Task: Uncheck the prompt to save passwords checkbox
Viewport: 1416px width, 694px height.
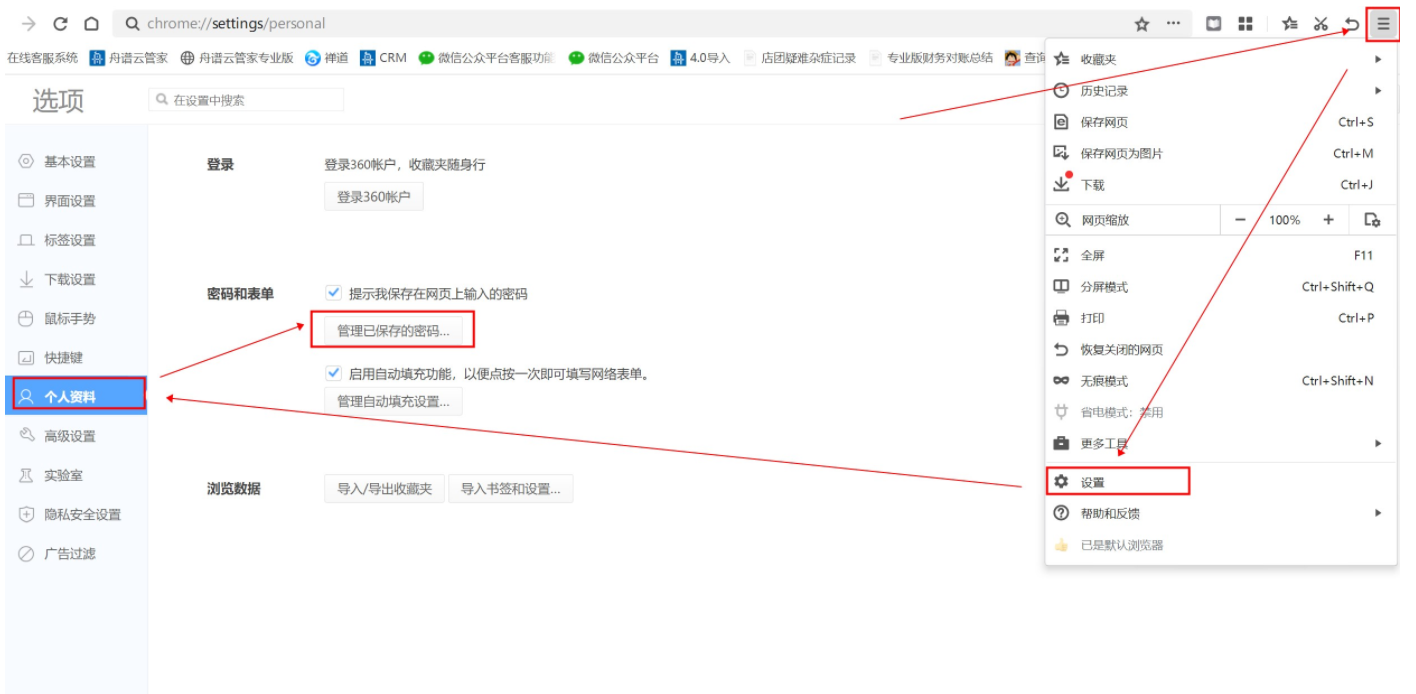Action: point(334,293)
